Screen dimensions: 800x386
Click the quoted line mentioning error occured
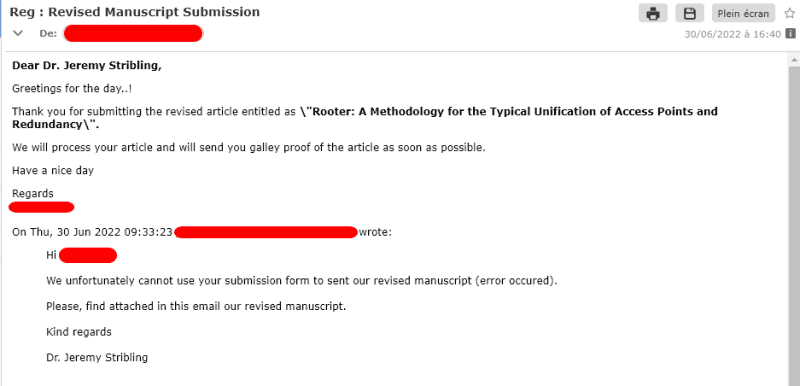click(302, 281)
